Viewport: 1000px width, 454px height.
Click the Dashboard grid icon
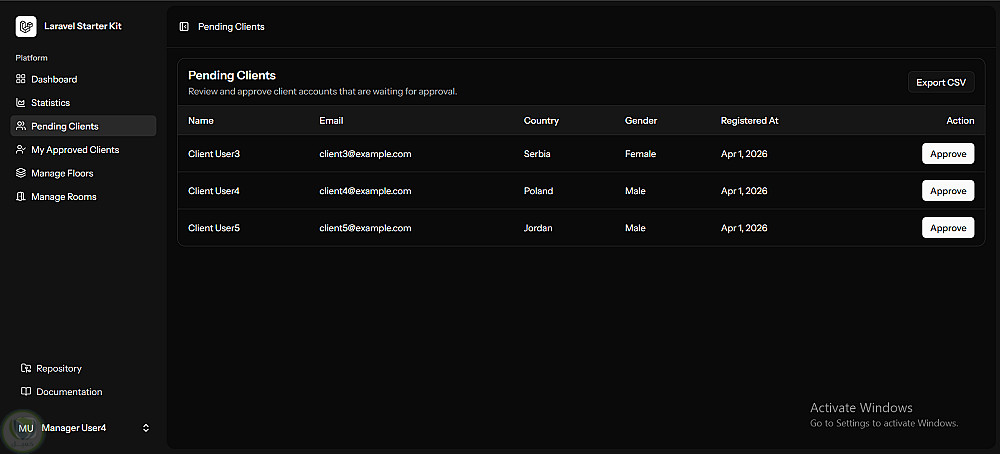point(21,79)
